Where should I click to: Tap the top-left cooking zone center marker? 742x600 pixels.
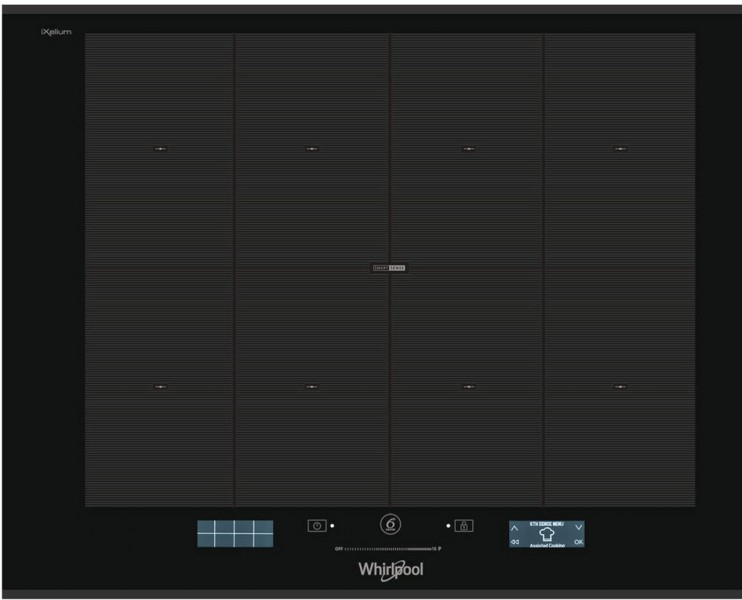[x=160, y=149]
